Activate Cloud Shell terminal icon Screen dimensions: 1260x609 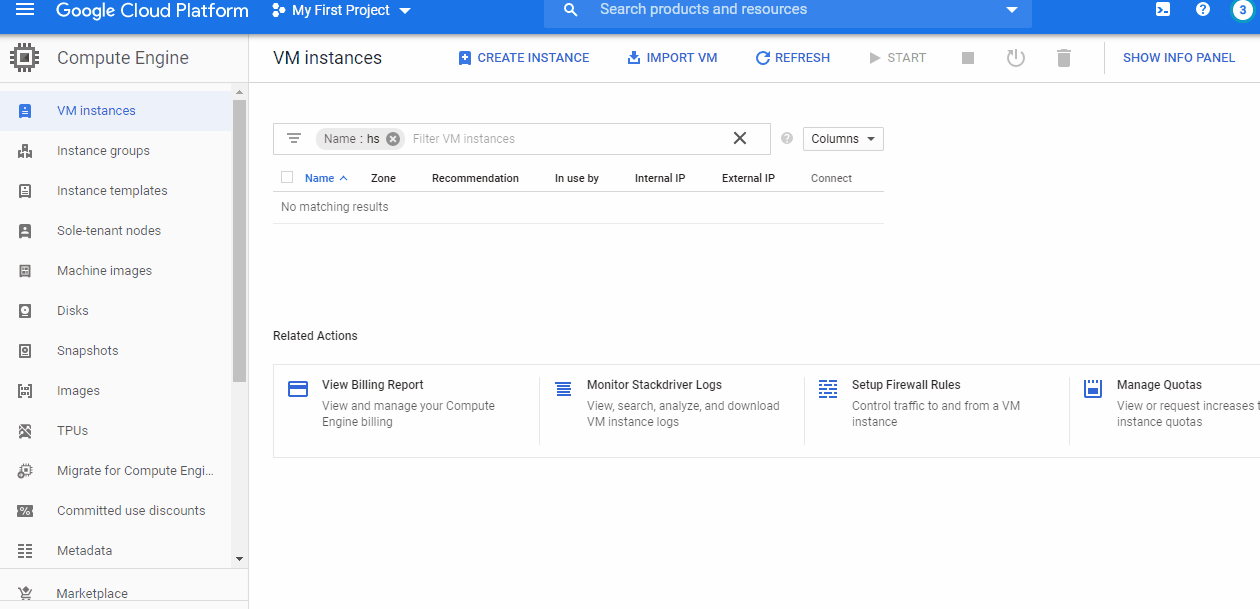[x=1162, y=10]
